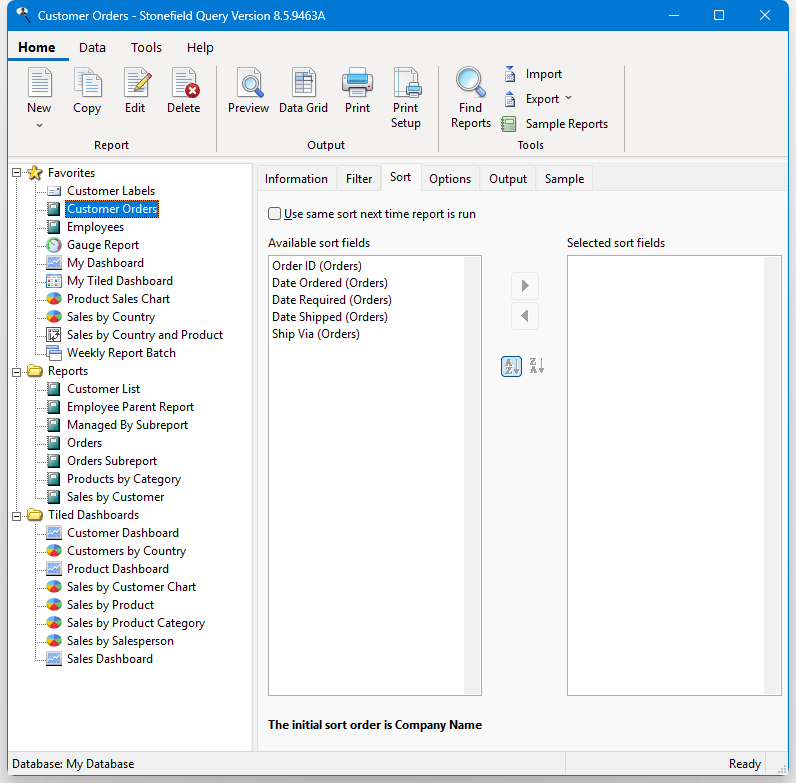Open the New report dropdown arrow

tap(39, 126)
